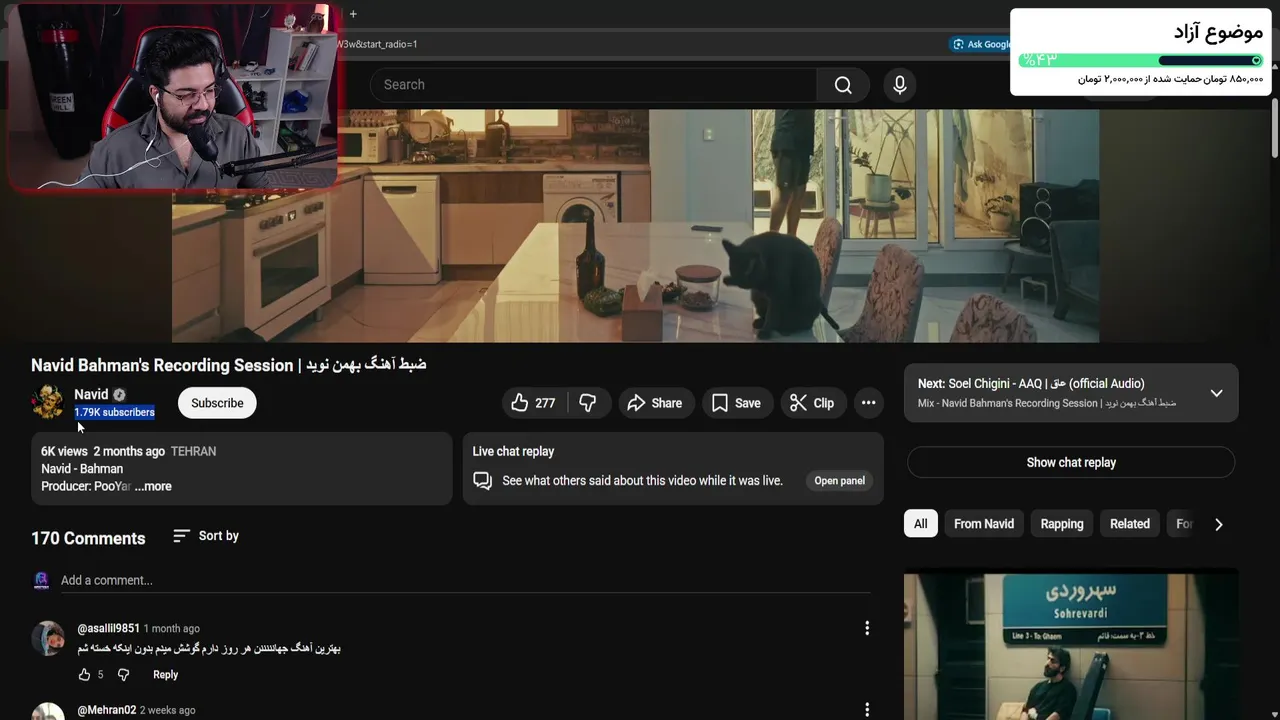Click @asallil9851 commenter avatar
This screenshot has height=720, width=1280.
pyautogui.click(x=47, y=637)
